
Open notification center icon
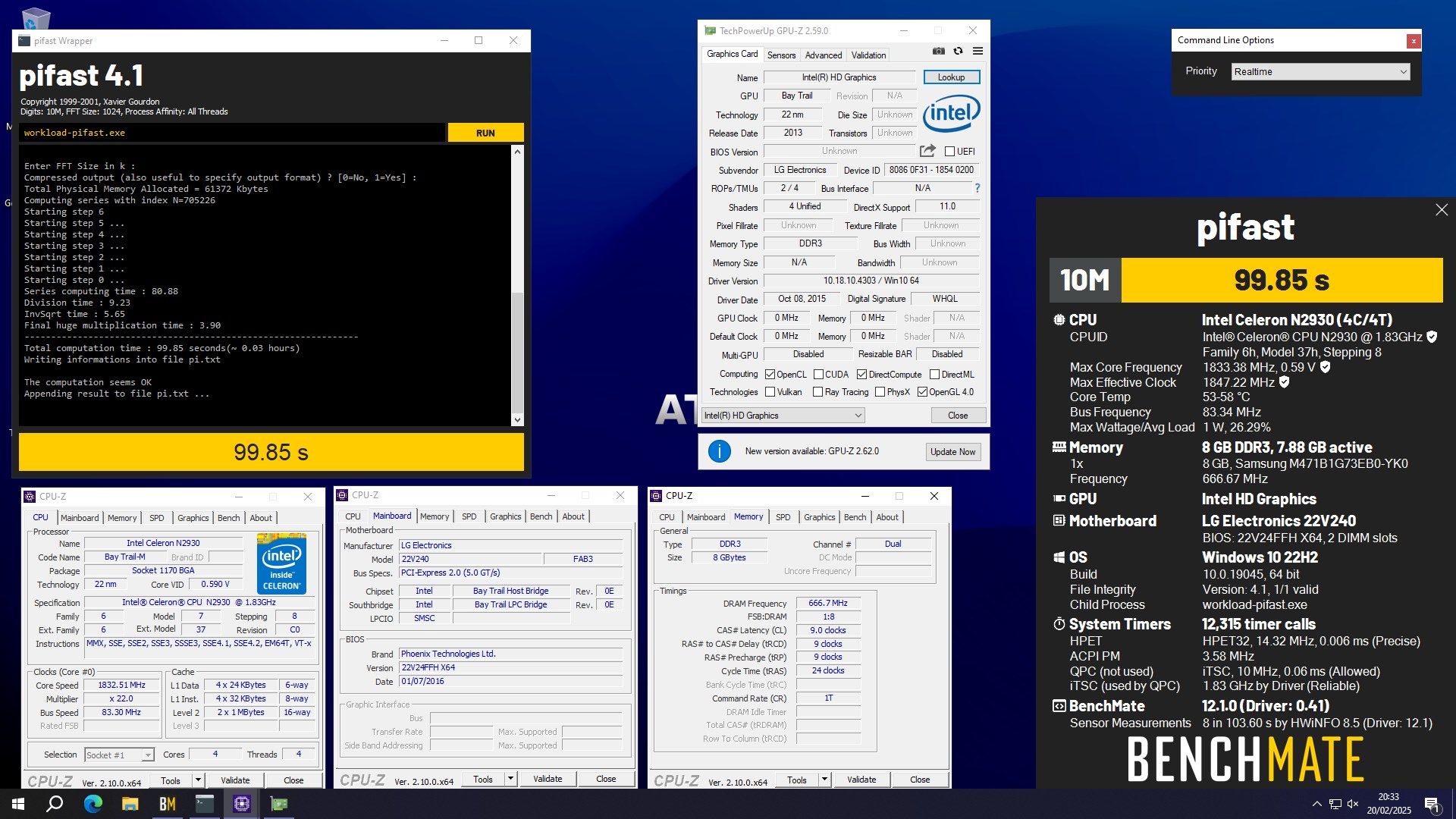point(1432,805)
